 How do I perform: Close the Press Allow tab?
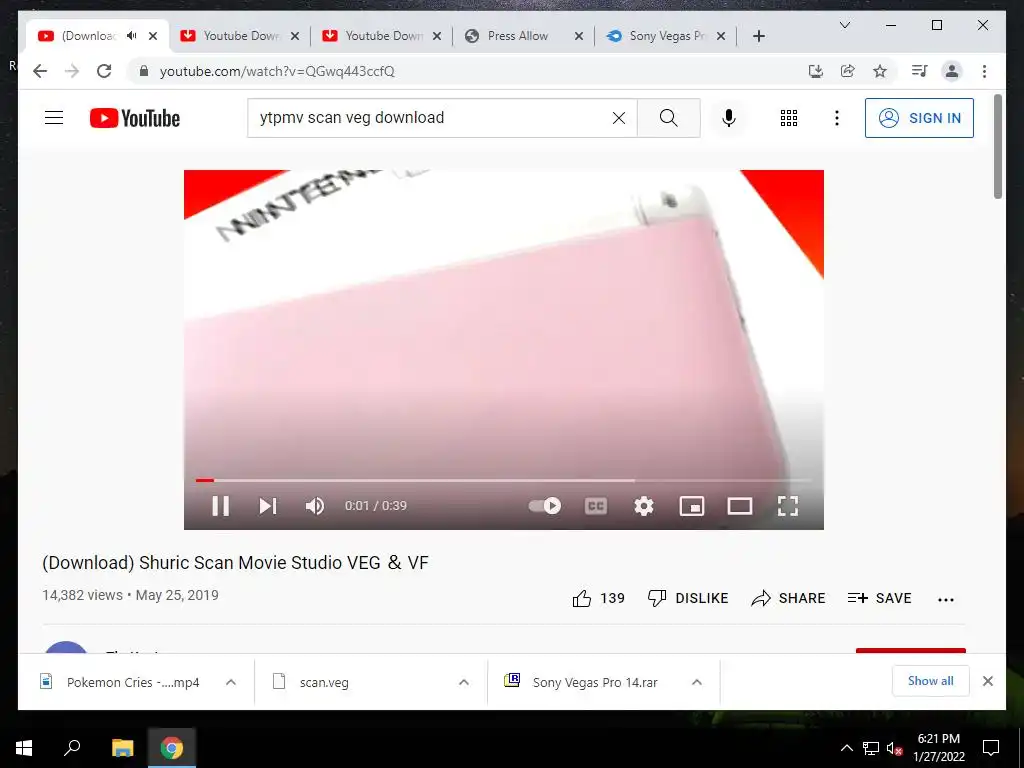click(579, 36)
